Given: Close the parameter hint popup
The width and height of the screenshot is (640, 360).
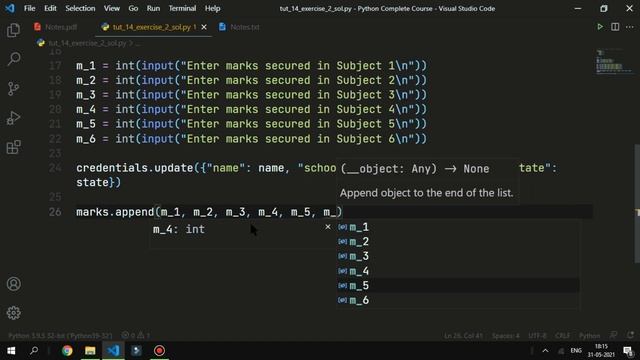Looking at the screenshot, I should (x=328, y=227).
